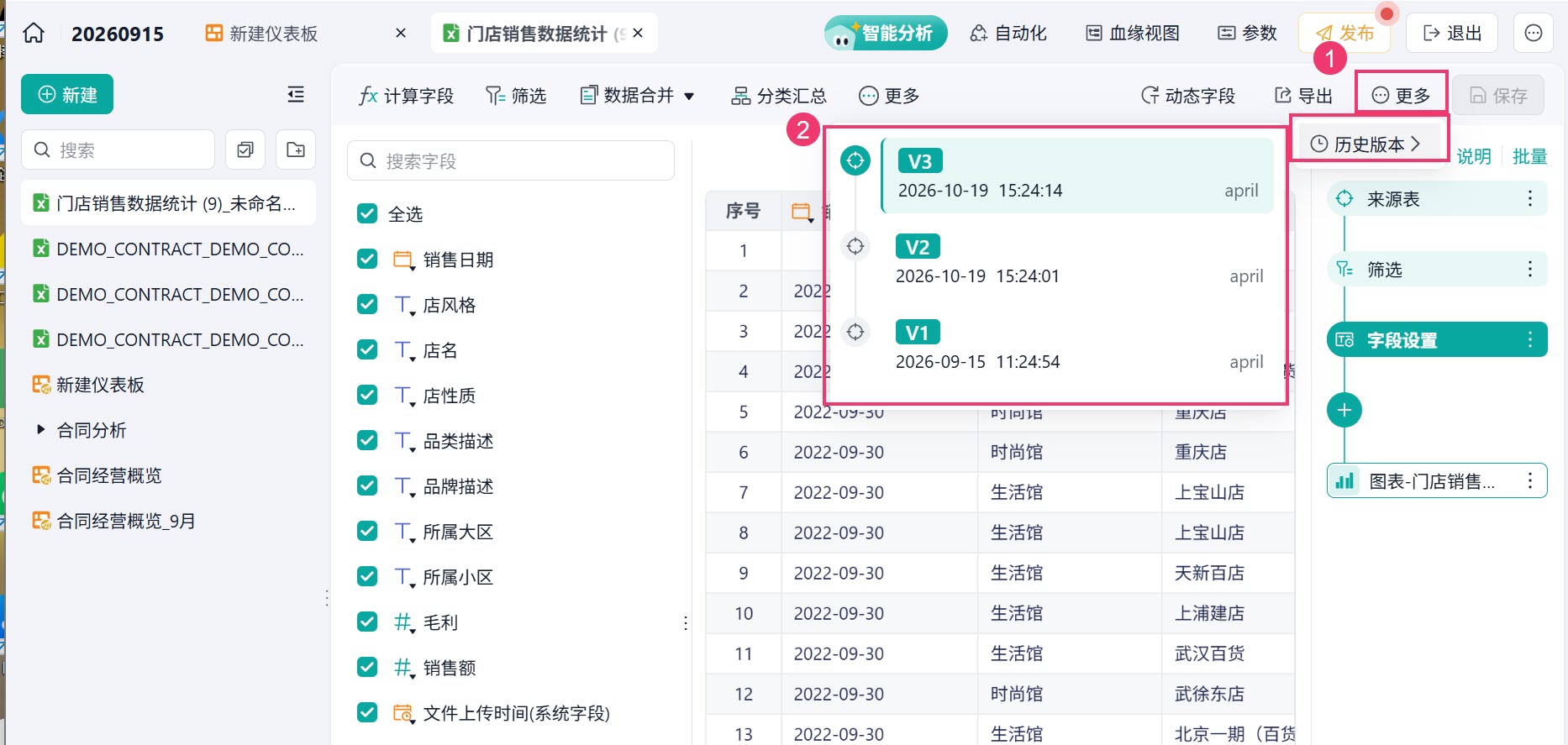Image resolution: width=1568 pixels, height=745 pixels.
Task: Toggle the 全选 checkbox
Action: coord(367,213)
